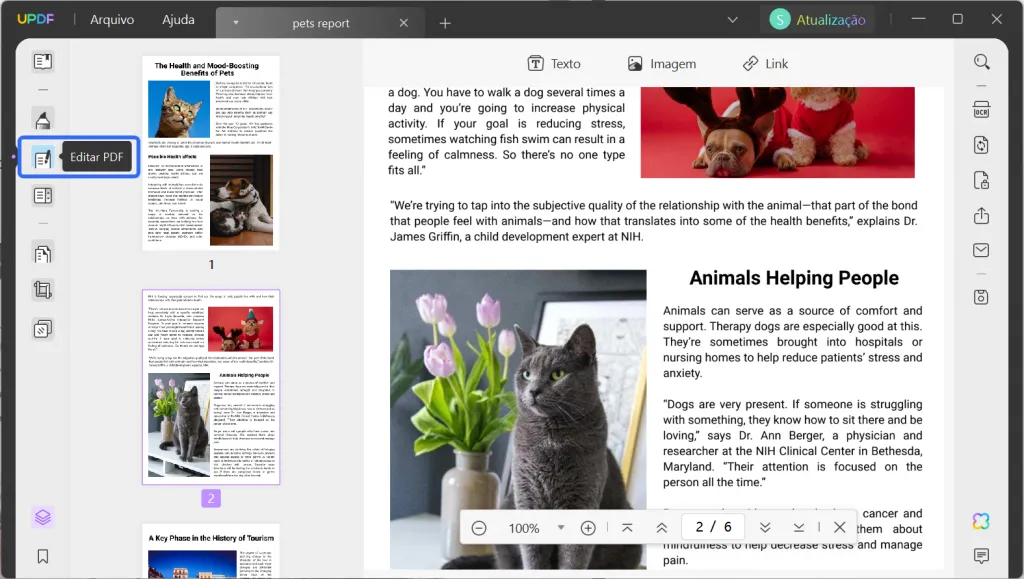Image resolution: width=1024 pixels, height=579 pixels.
Task: Open the Protect PDF lock icon
Action: click(981, 181)
